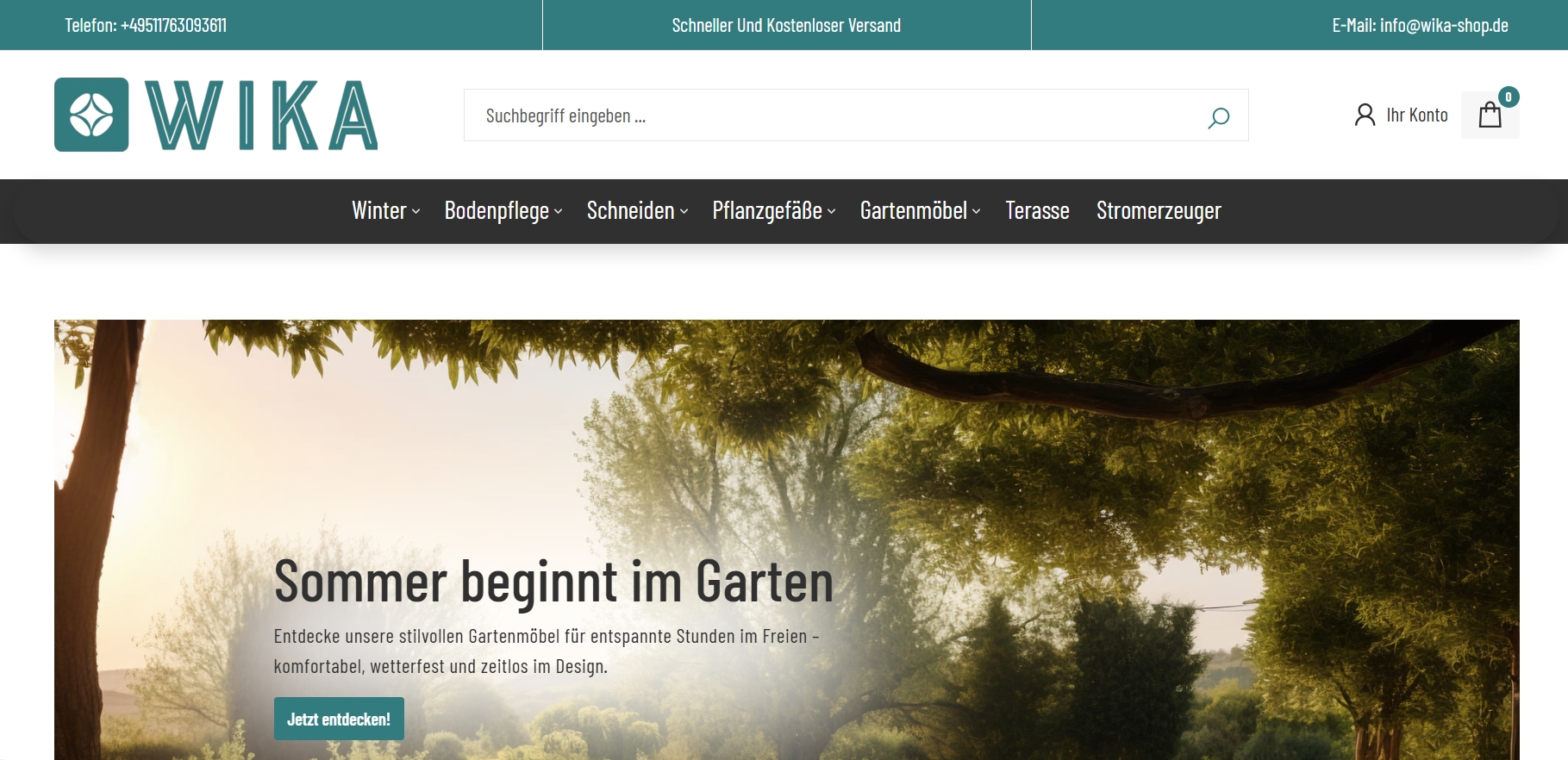Image resolution: width=1568 pixels, height=760 pixels.
Task: Open the Stromerzeuger menu item
Action: tap(1159, 211)
